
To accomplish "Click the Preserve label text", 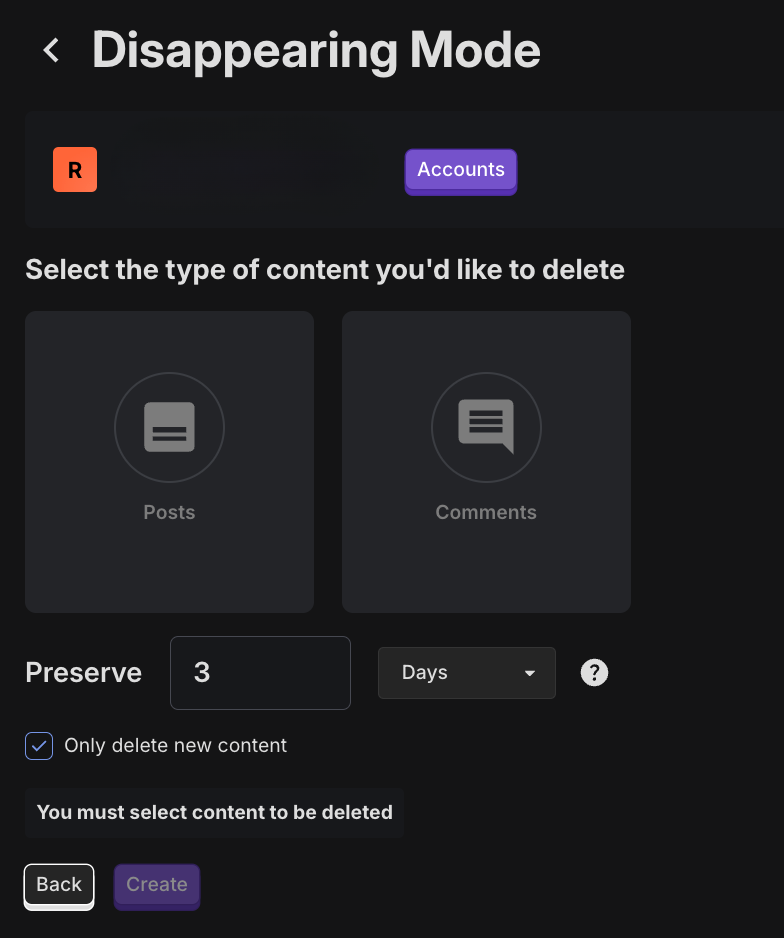I will point(83,673).
